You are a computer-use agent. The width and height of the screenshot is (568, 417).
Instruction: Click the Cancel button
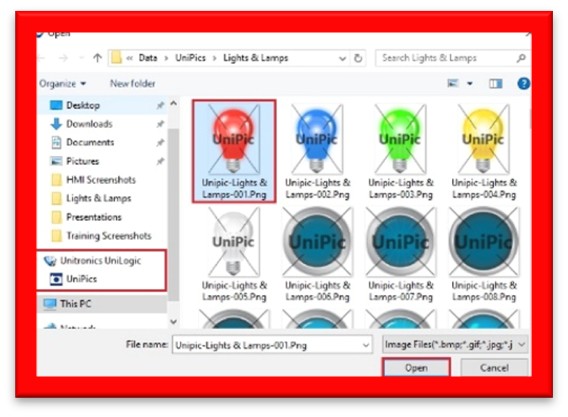point(494,368)
